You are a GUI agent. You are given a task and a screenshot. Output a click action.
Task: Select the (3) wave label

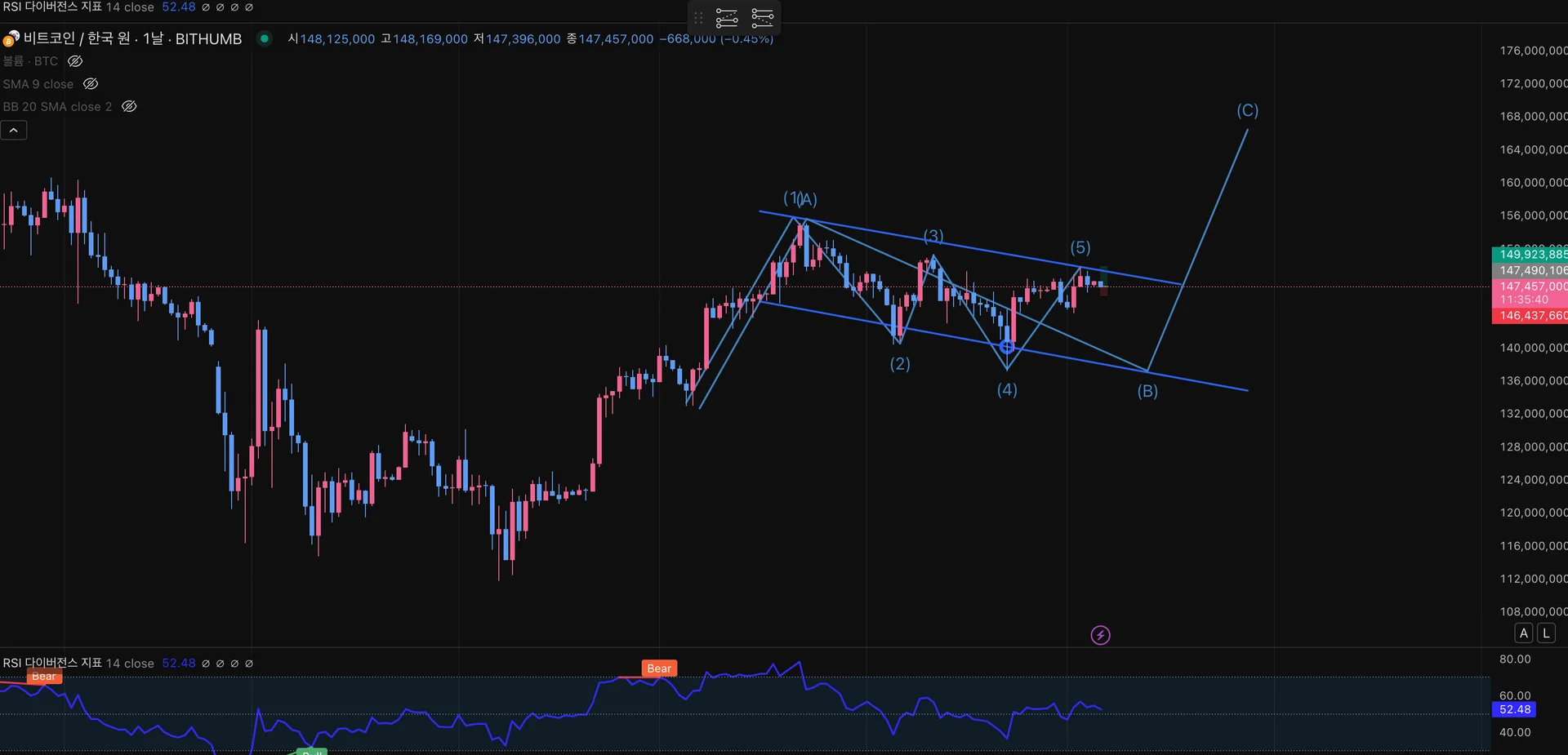933,236
